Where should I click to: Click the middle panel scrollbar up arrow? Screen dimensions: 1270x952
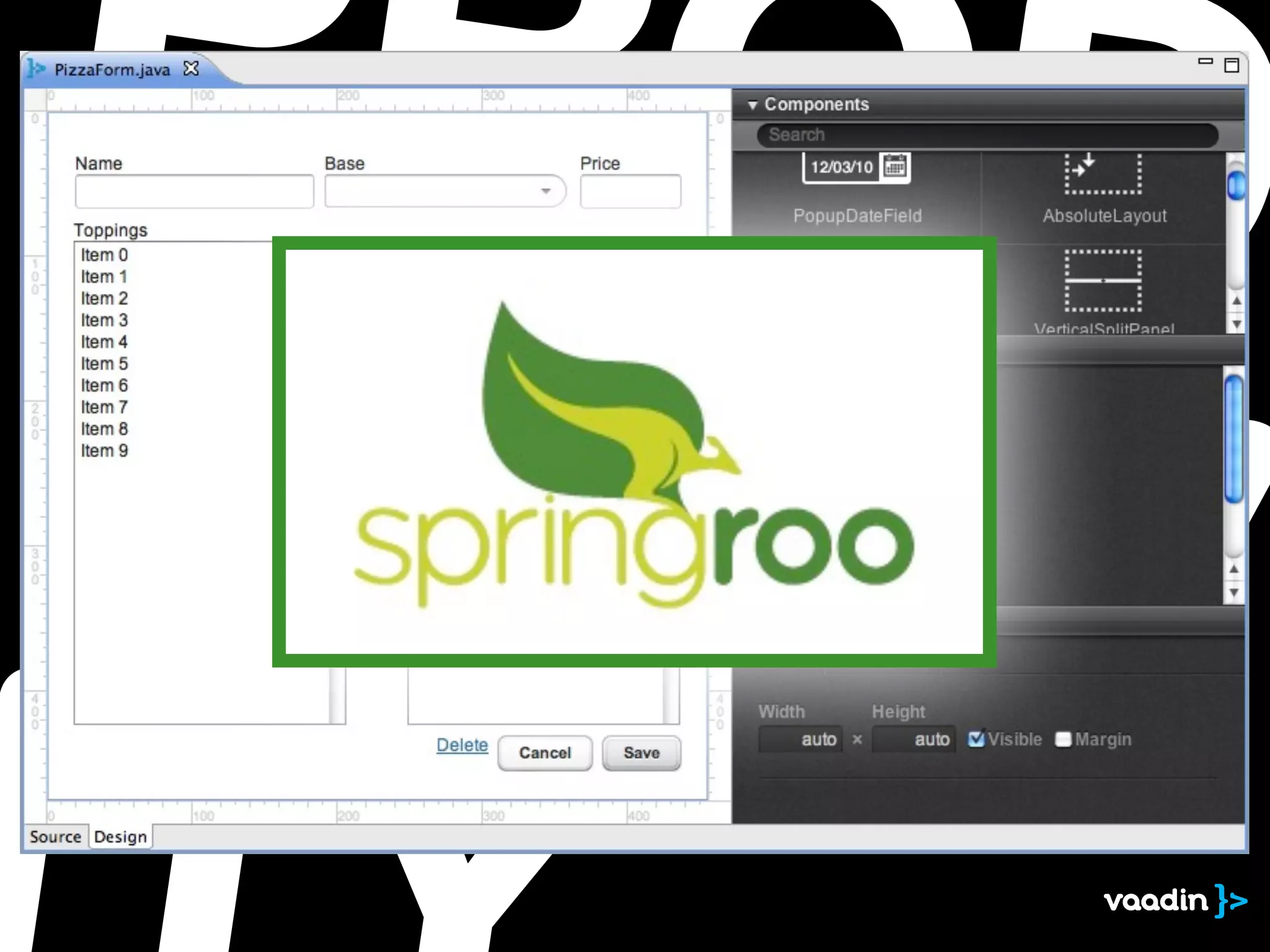pos(1234,569)
